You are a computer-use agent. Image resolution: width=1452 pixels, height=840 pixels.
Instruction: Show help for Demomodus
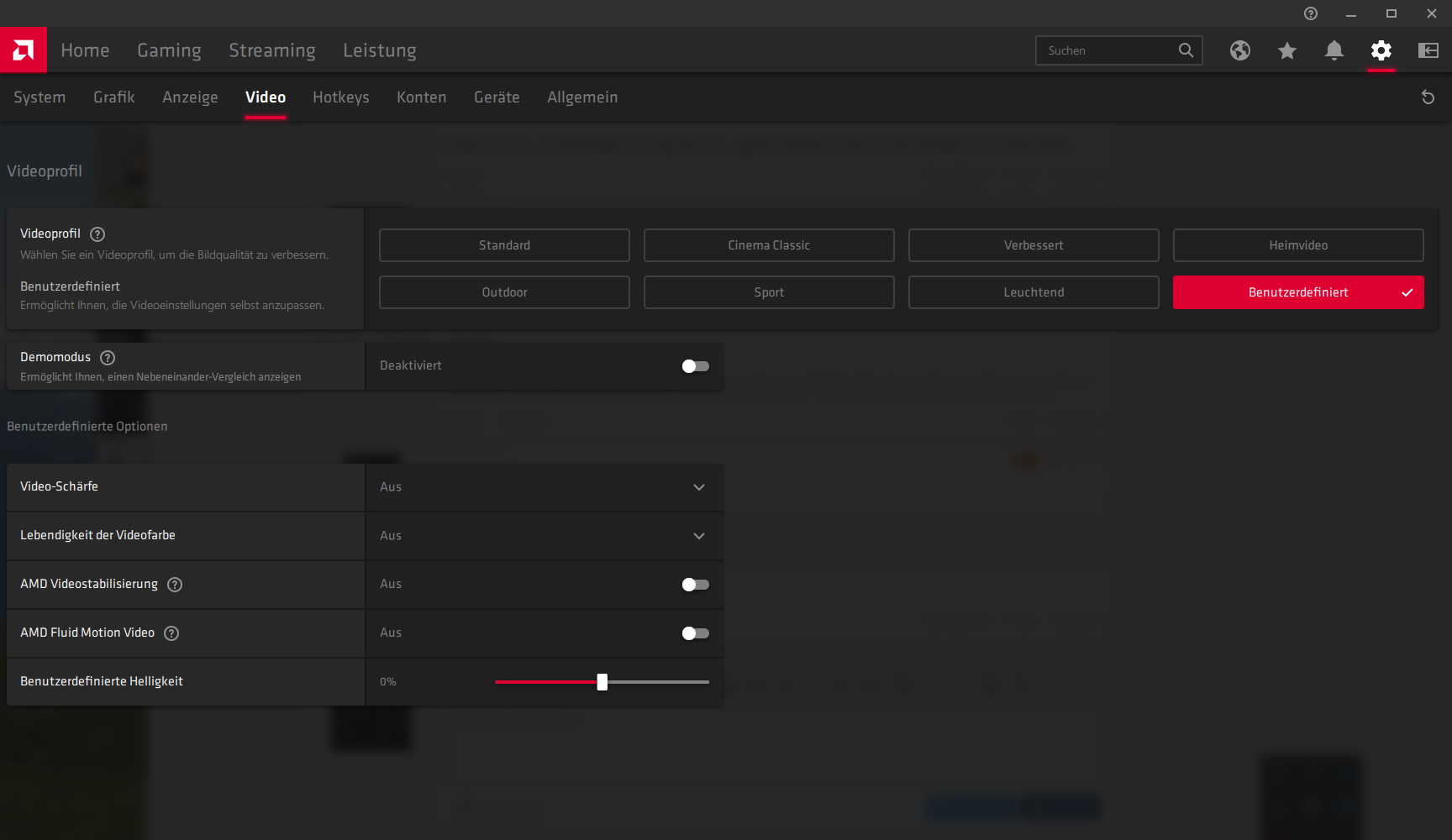click(108, 358)
